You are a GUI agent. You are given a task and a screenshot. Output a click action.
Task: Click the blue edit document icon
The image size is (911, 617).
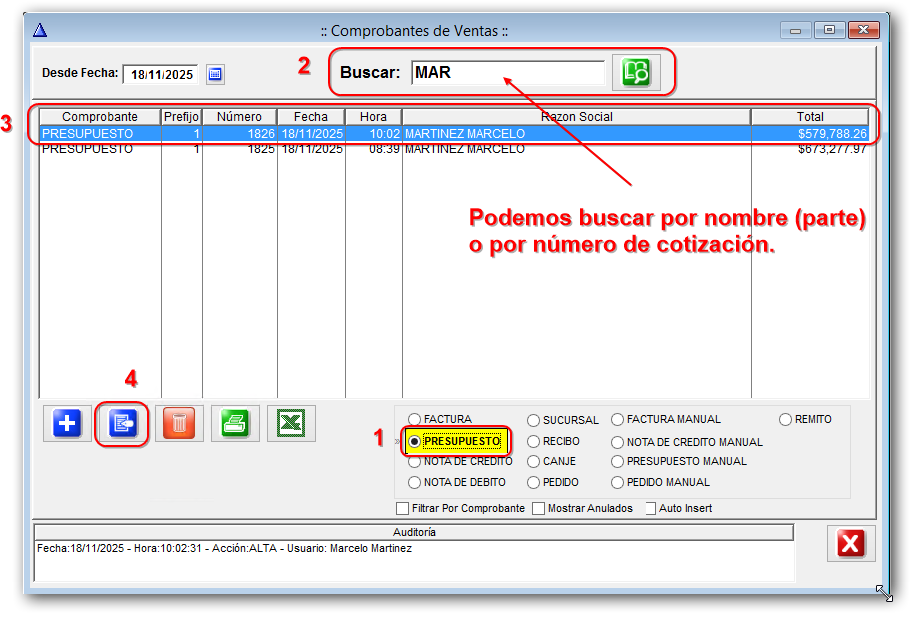(x=123, y=424)
